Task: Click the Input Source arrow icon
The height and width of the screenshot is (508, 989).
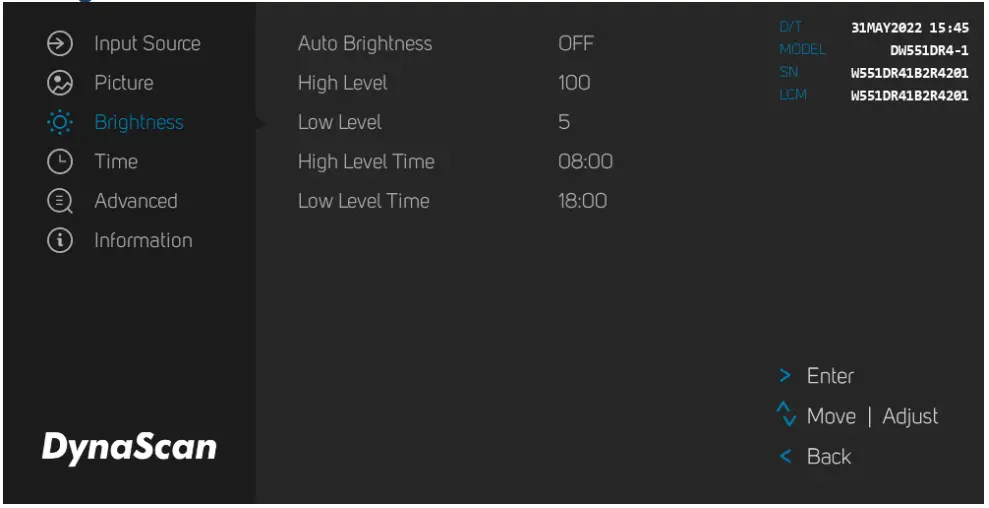Action: (x=60, y=43)
